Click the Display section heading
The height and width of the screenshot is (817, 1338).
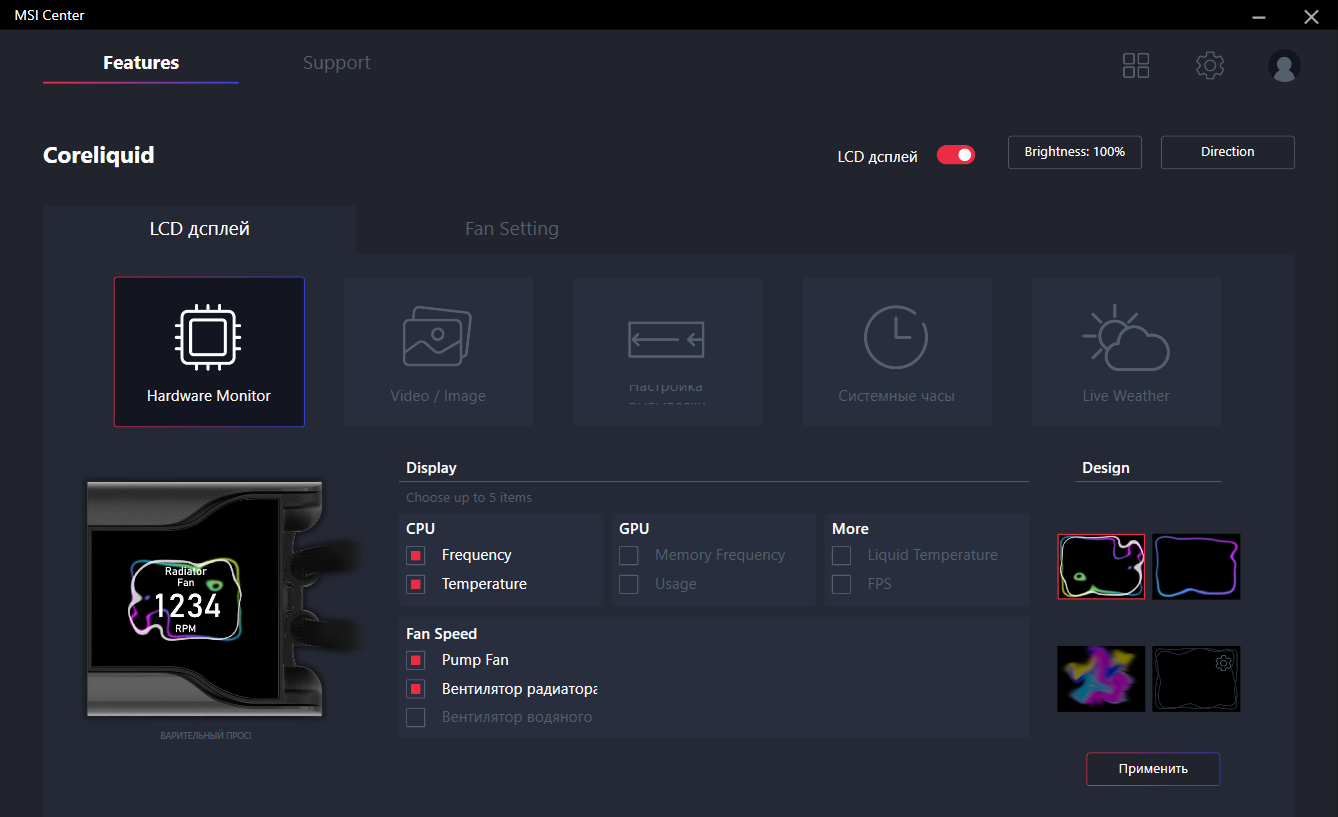click(x=431, y=468)
